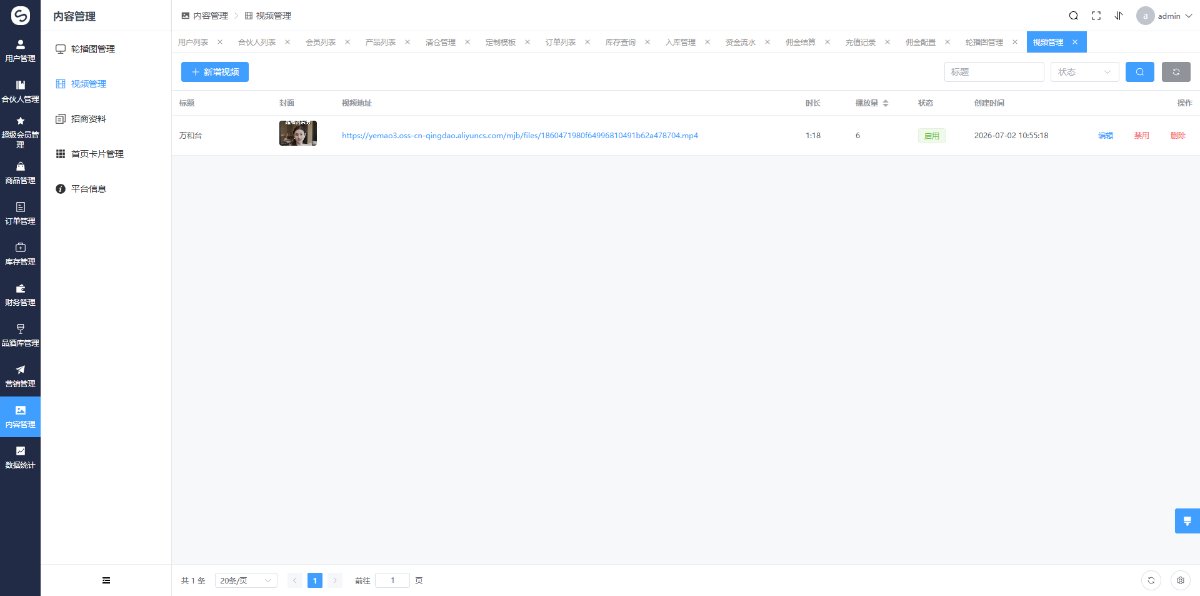1200x596 pixels.
Task: Switch to the 订单列表 tab
Action: (560, 42)
